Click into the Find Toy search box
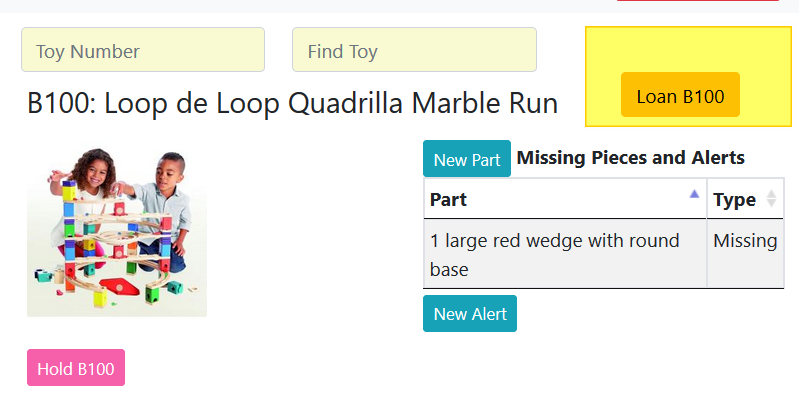This screenshot has width=799, height=394. coord(414,49)
